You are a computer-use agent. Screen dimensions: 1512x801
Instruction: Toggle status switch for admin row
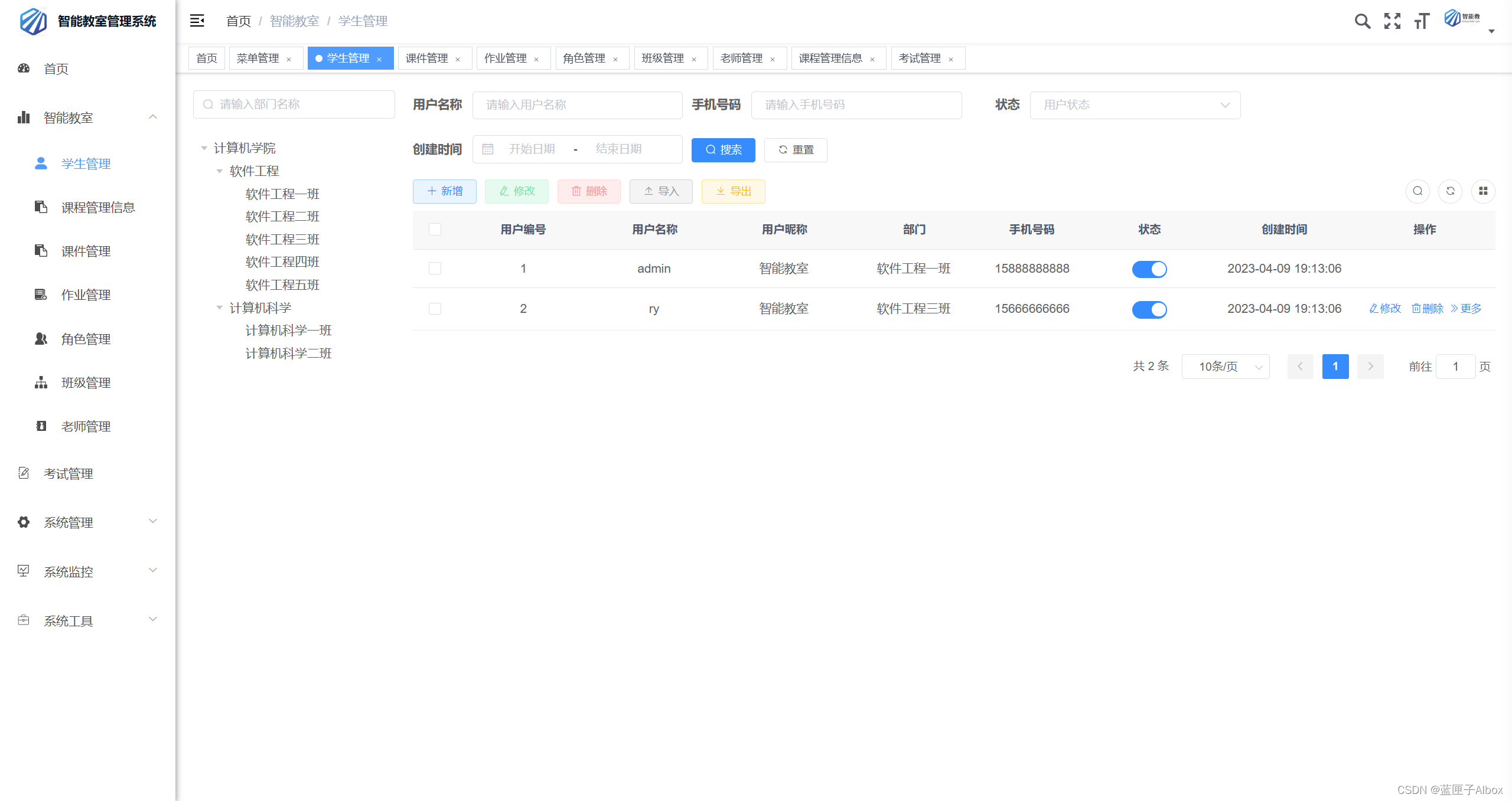coord(1149,269)
